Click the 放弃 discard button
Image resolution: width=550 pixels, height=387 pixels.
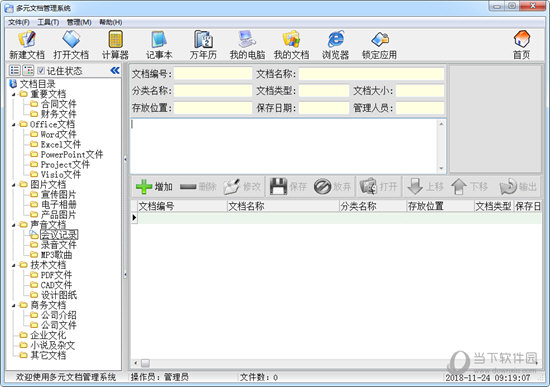coord(333,187)
